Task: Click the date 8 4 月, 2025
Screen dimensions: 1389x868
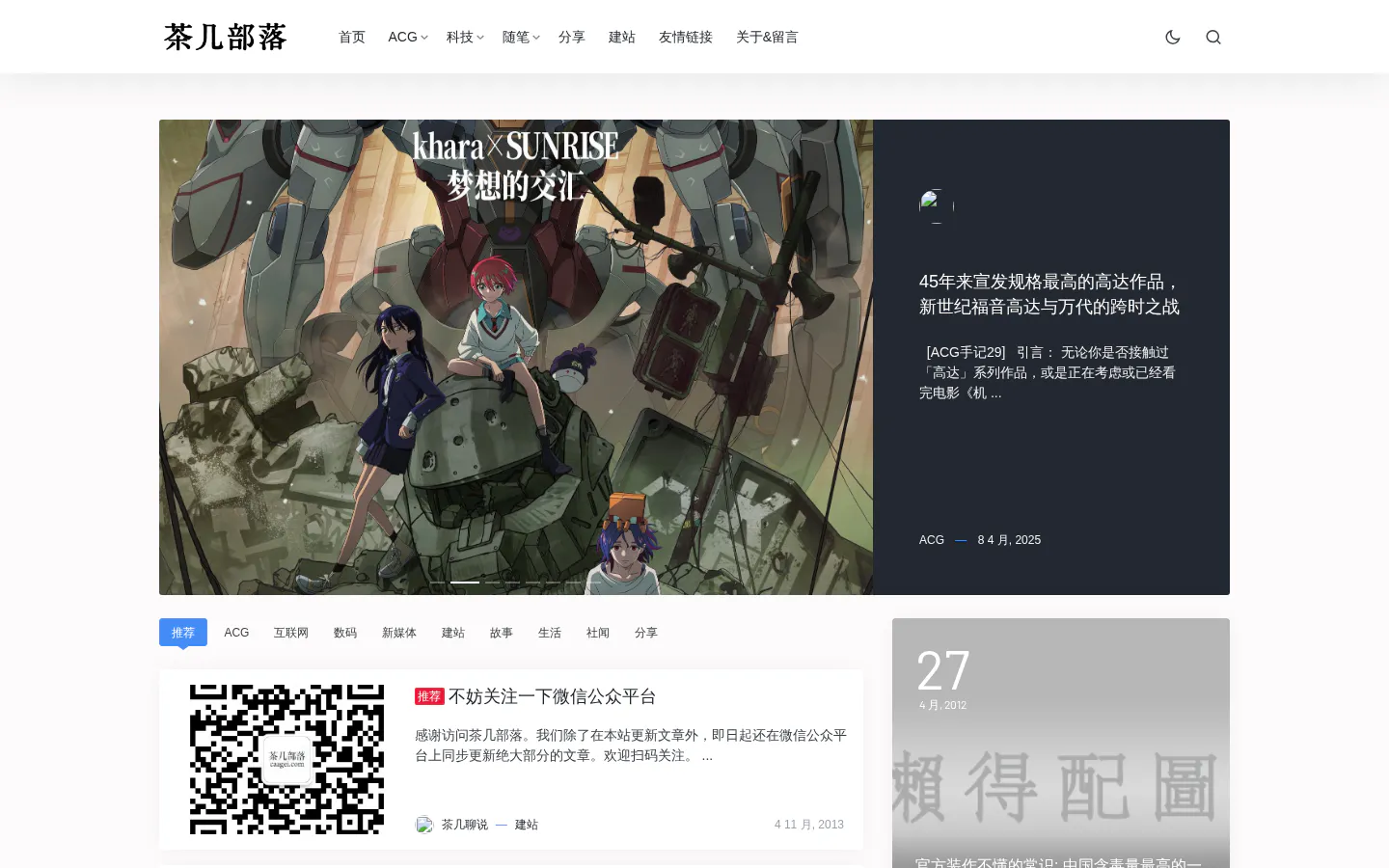Action: [1009, 540]
